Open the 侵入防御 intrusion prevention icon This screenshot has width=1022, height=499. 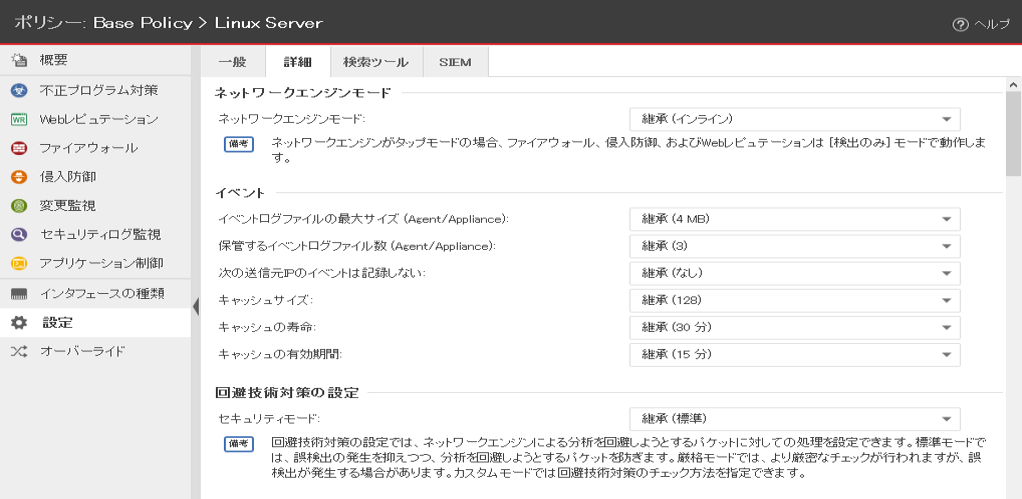pos(18,177)
